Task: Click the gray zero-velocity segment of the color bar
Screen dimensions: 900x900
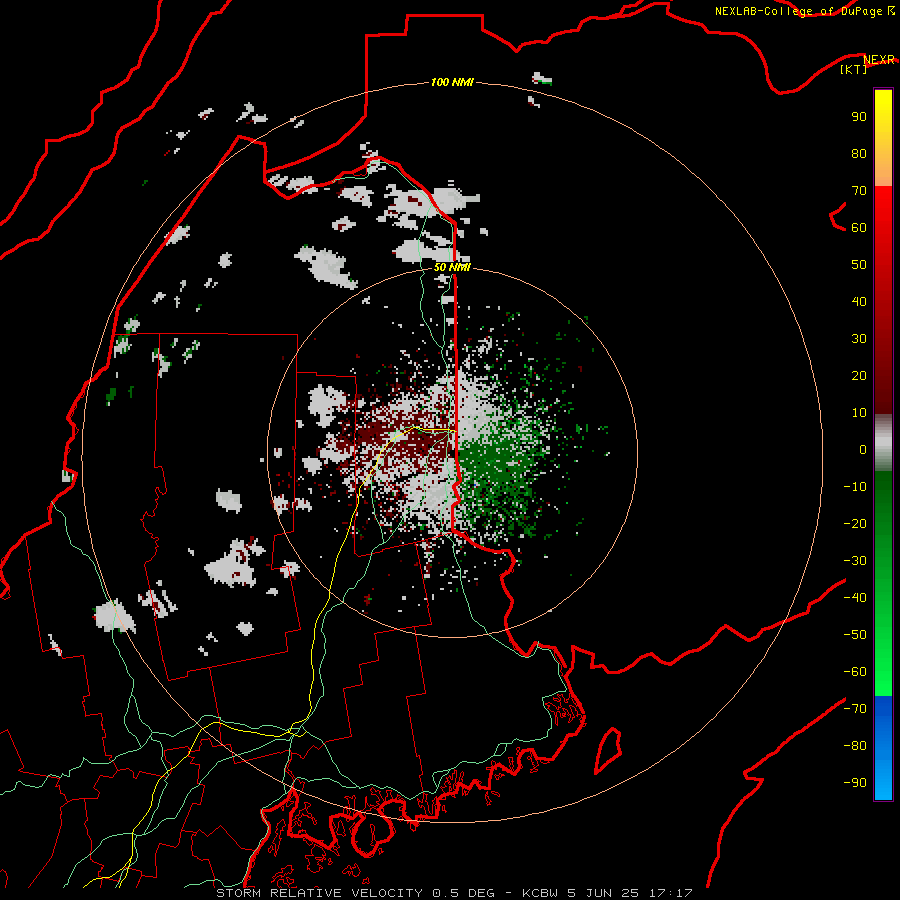Action: [x=883, y=443]
